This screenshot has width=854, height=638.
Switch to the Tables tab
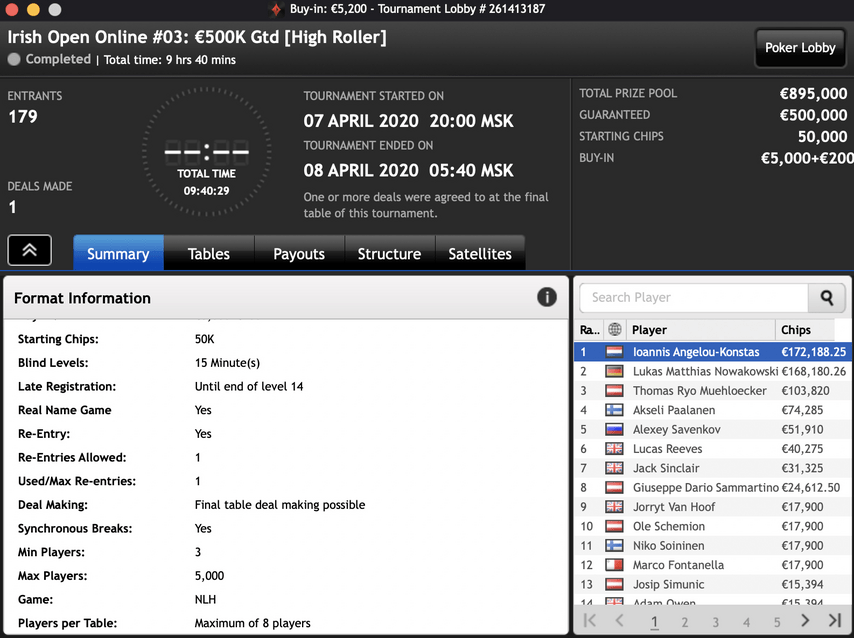(209, 253)
